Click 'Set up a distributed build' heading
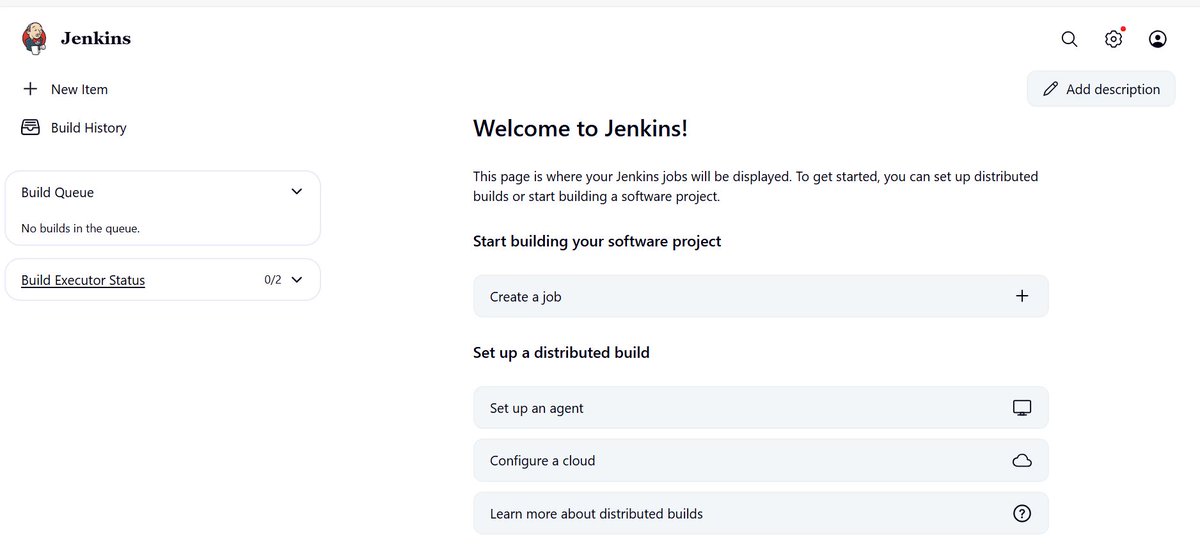The width and height of the screenshot is (1200, 555). point(561,352)
